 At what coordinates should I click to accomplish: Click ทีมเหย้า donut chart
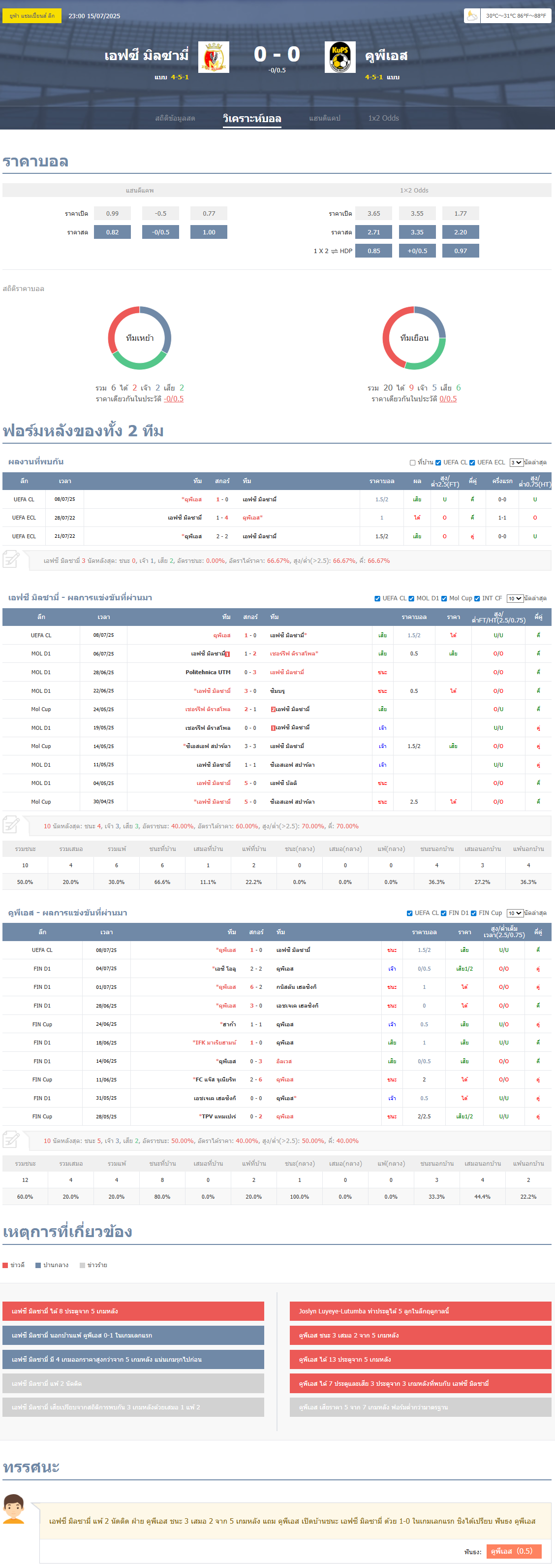pyautogui.click(x=140, y=338)
